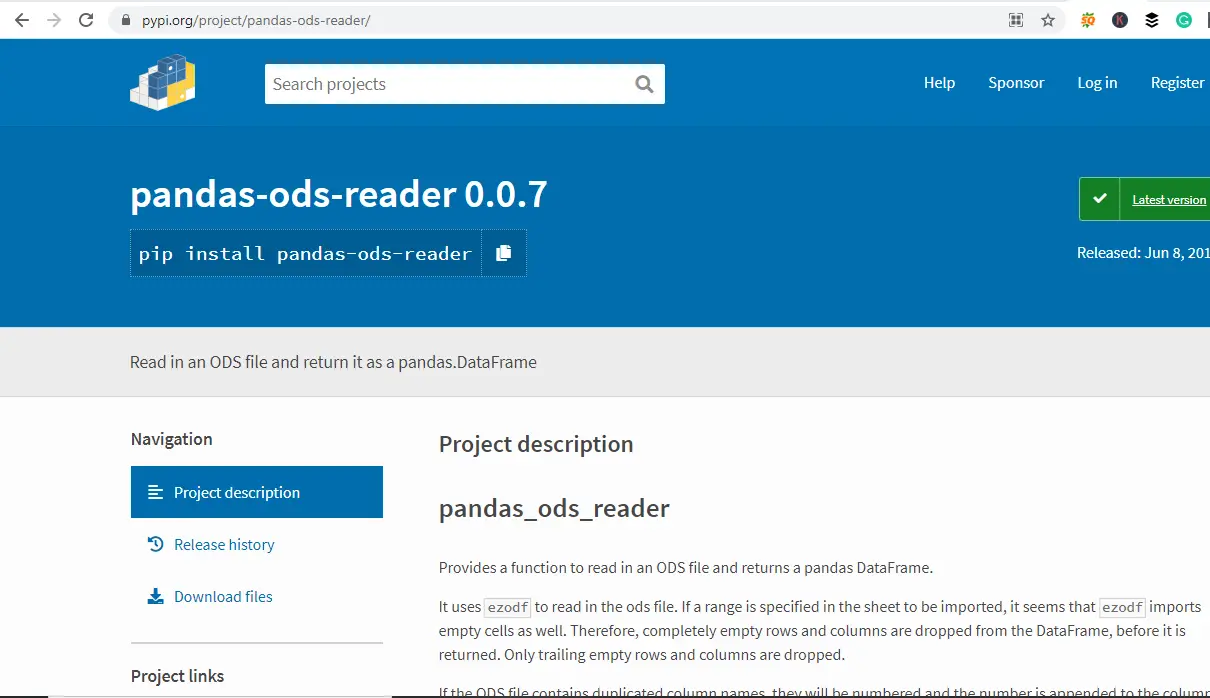Screen dimensions: 1210x698
Task: Select the summary 'Read in an ODS file' text
Action: [x=333, y=362]
